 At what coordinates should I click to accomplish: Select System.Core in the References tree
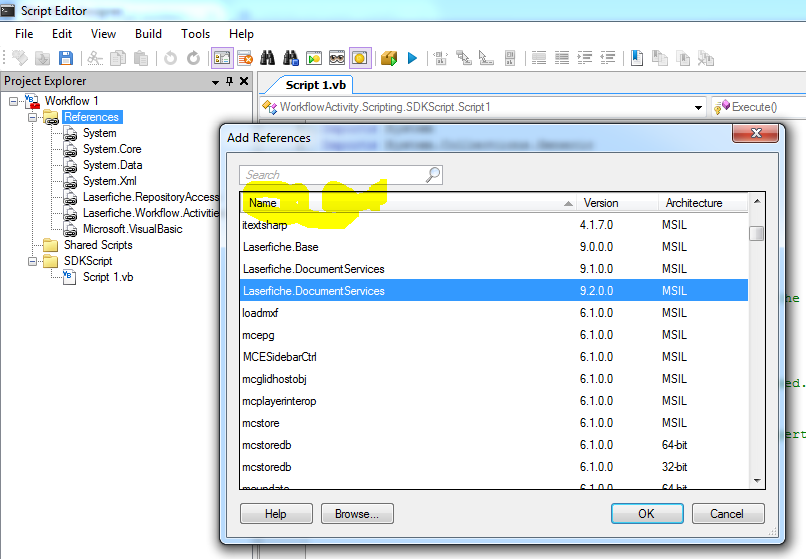coord(112,149)
